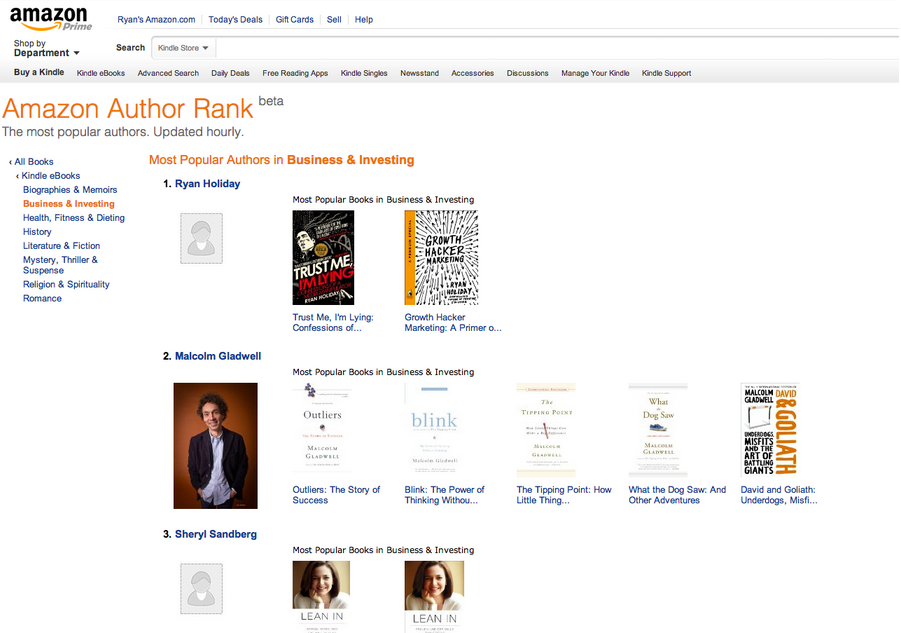Open the Kindle Store search category dropdown

183,48
